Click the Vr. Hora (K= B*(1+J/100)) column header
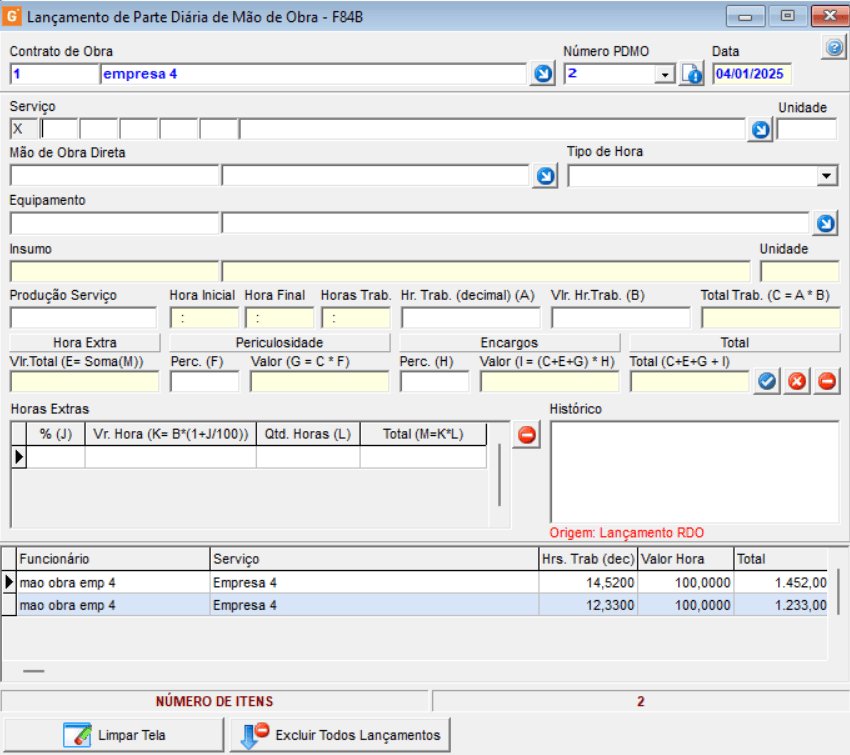The height and width of the screenshot is (755, 850). (x=171, y=434)
